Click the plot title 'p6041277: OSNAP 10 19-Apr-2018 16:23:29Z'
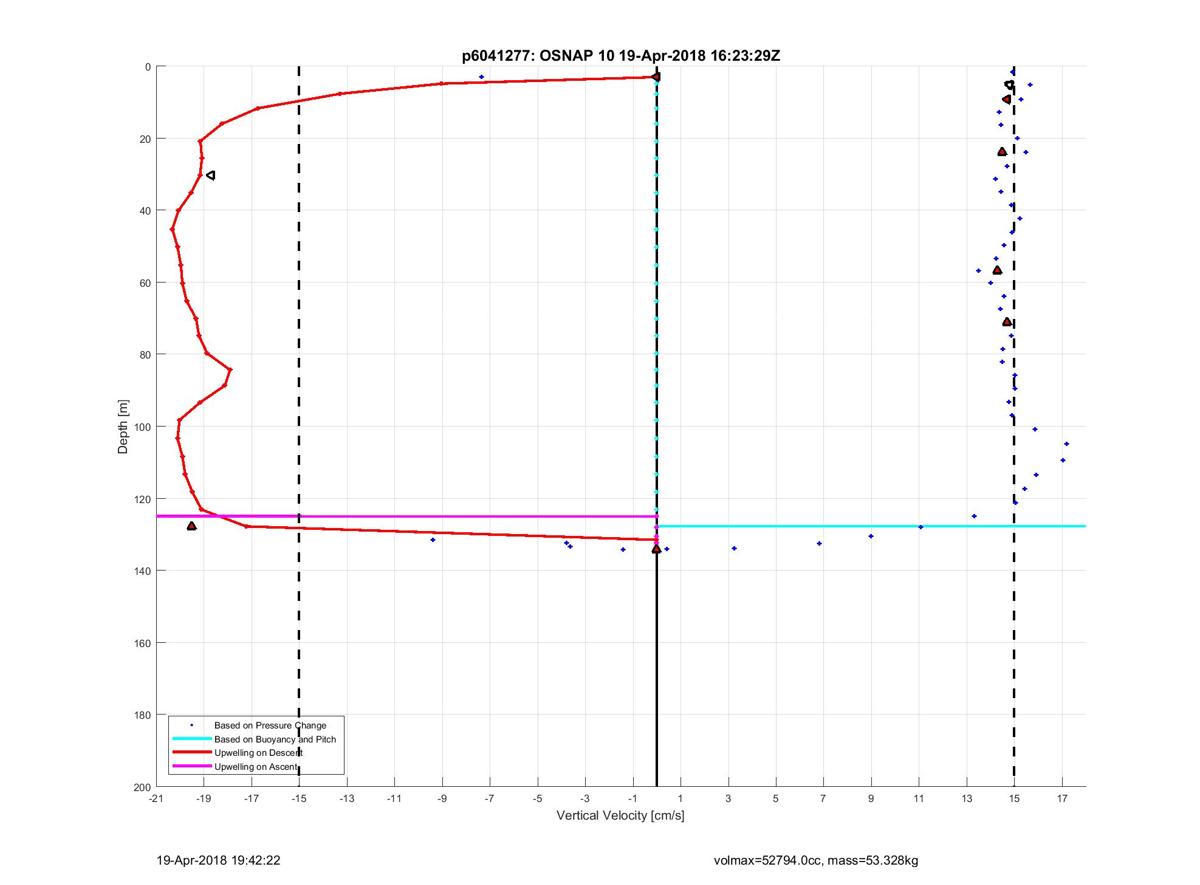Image resolution: width=1200 pixels, height=885 pixels. pyautogui.click(x=621, y=56)
